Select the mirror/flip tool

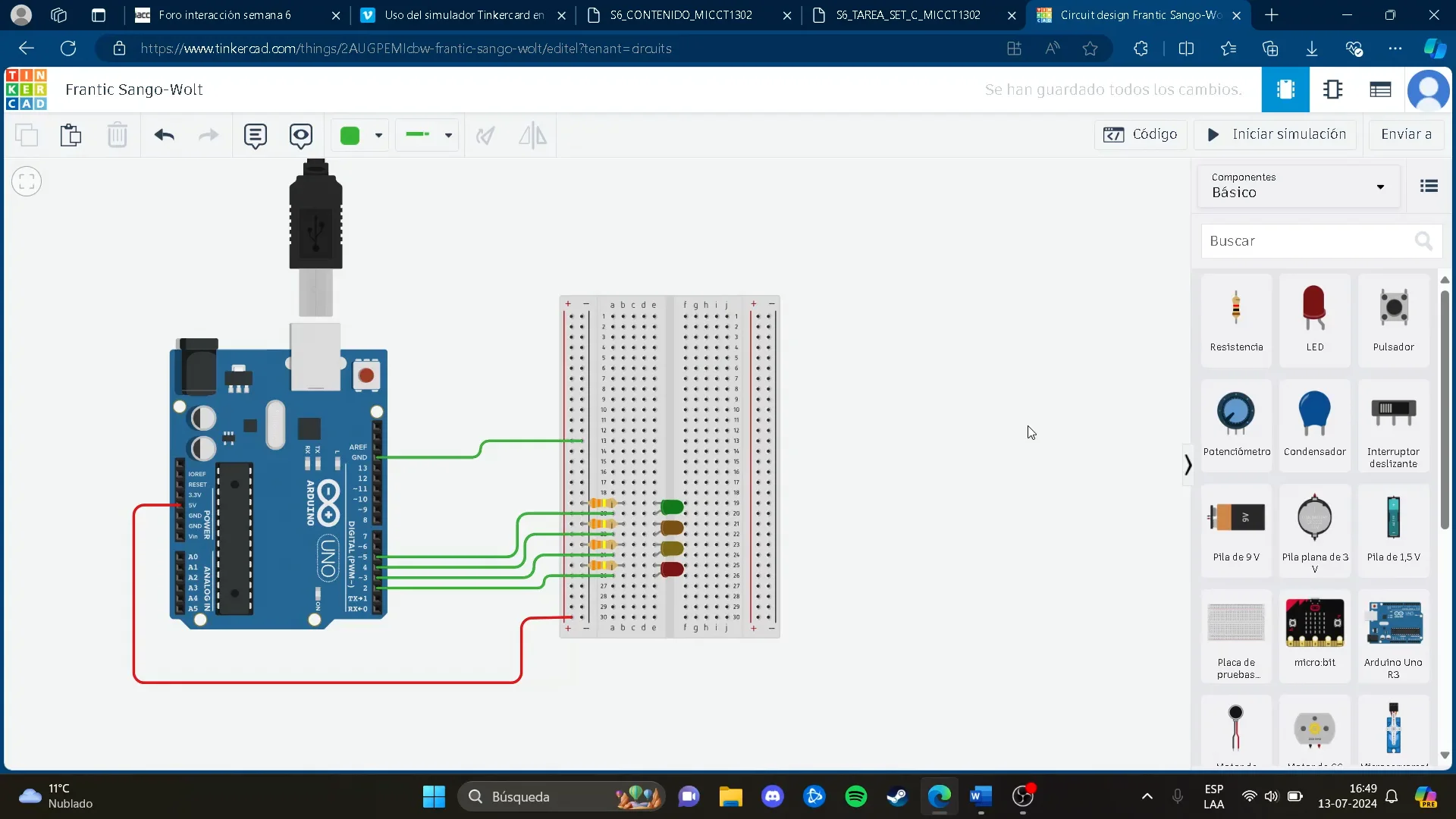[x=533, y=135]
